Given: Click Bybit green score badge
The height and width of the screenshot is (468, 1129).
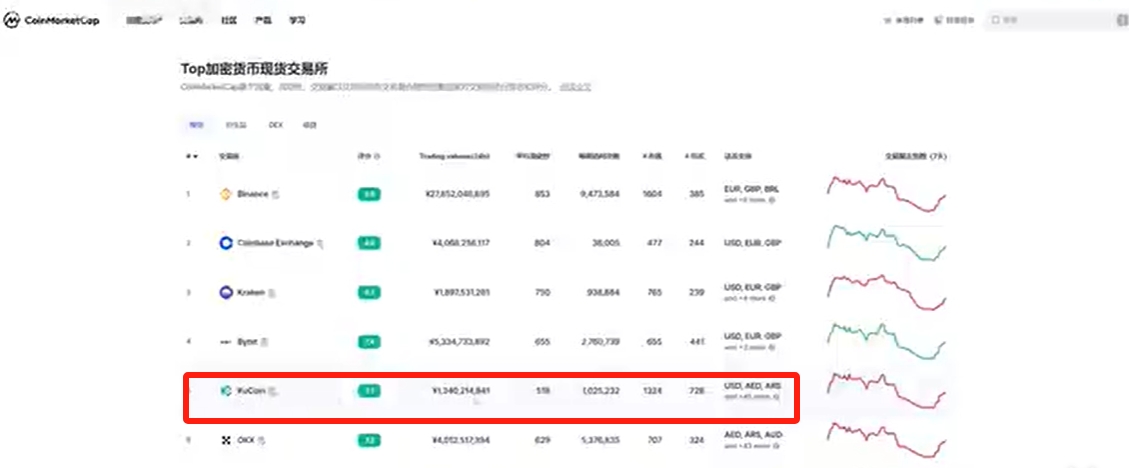Looking at the screenshot, I should point(369,341).
